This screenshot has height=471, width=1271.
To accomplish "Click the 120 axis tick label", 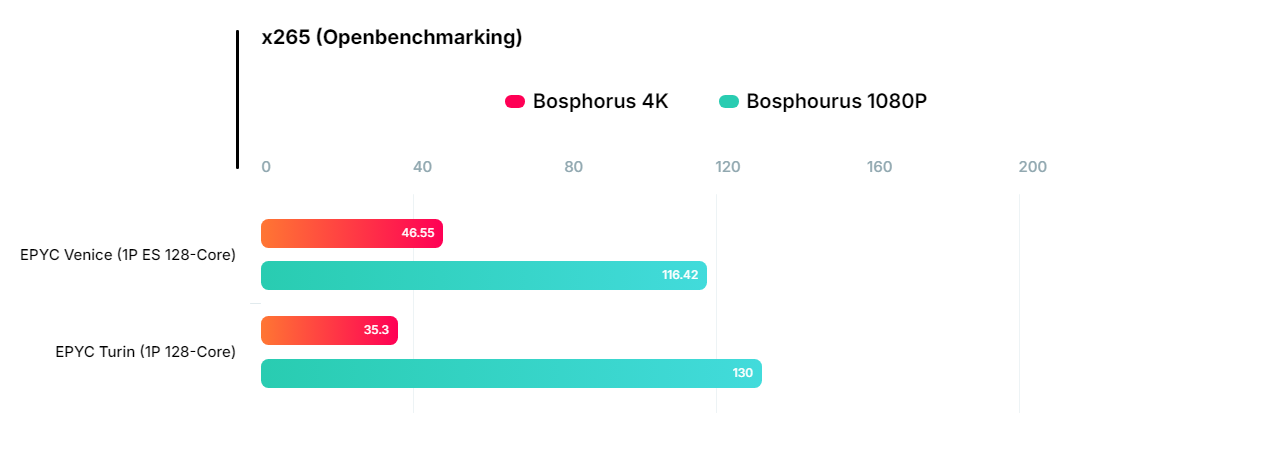I will tap(727, 167).
